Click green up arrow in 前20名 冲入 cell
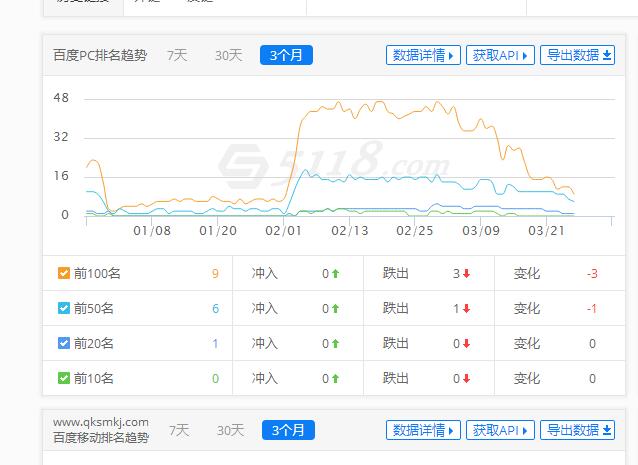The height and width of the screenshot is (465, 638). [x=335, y=343]
